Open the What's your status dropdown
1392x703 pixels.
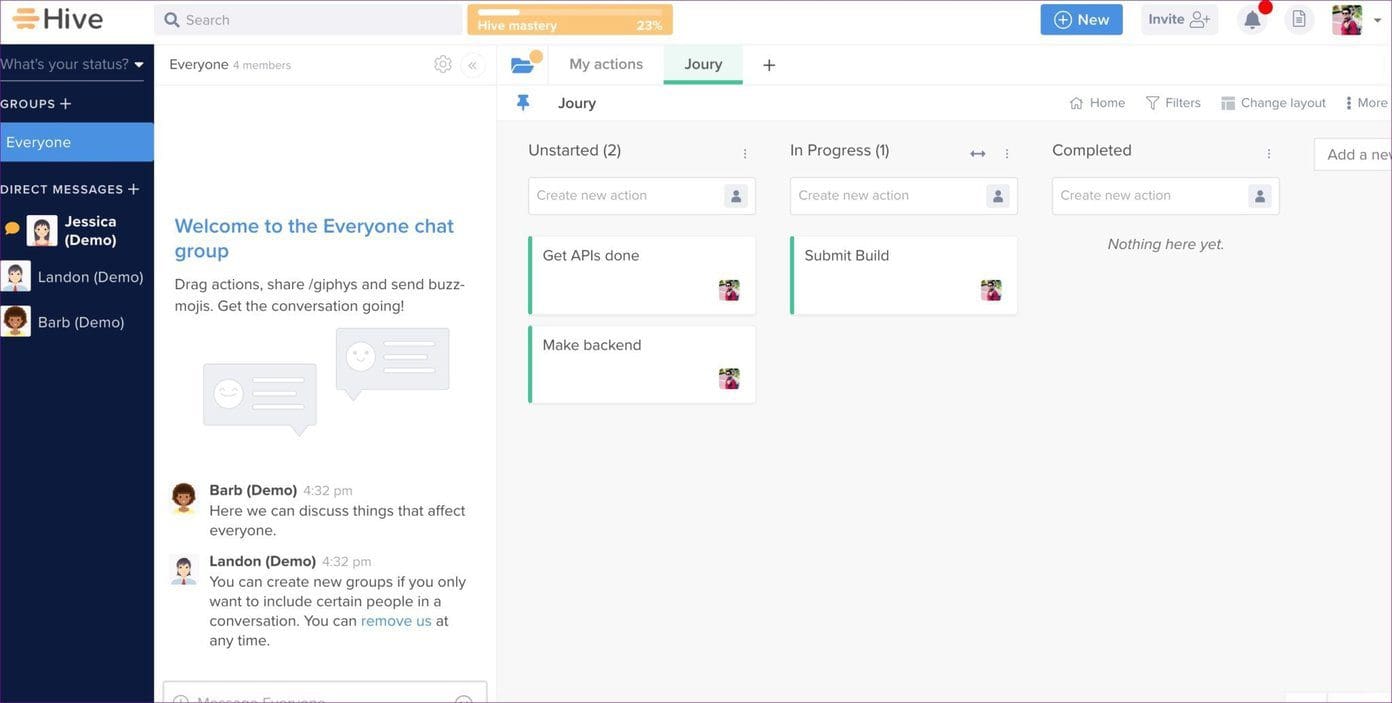tap(72, 64)
